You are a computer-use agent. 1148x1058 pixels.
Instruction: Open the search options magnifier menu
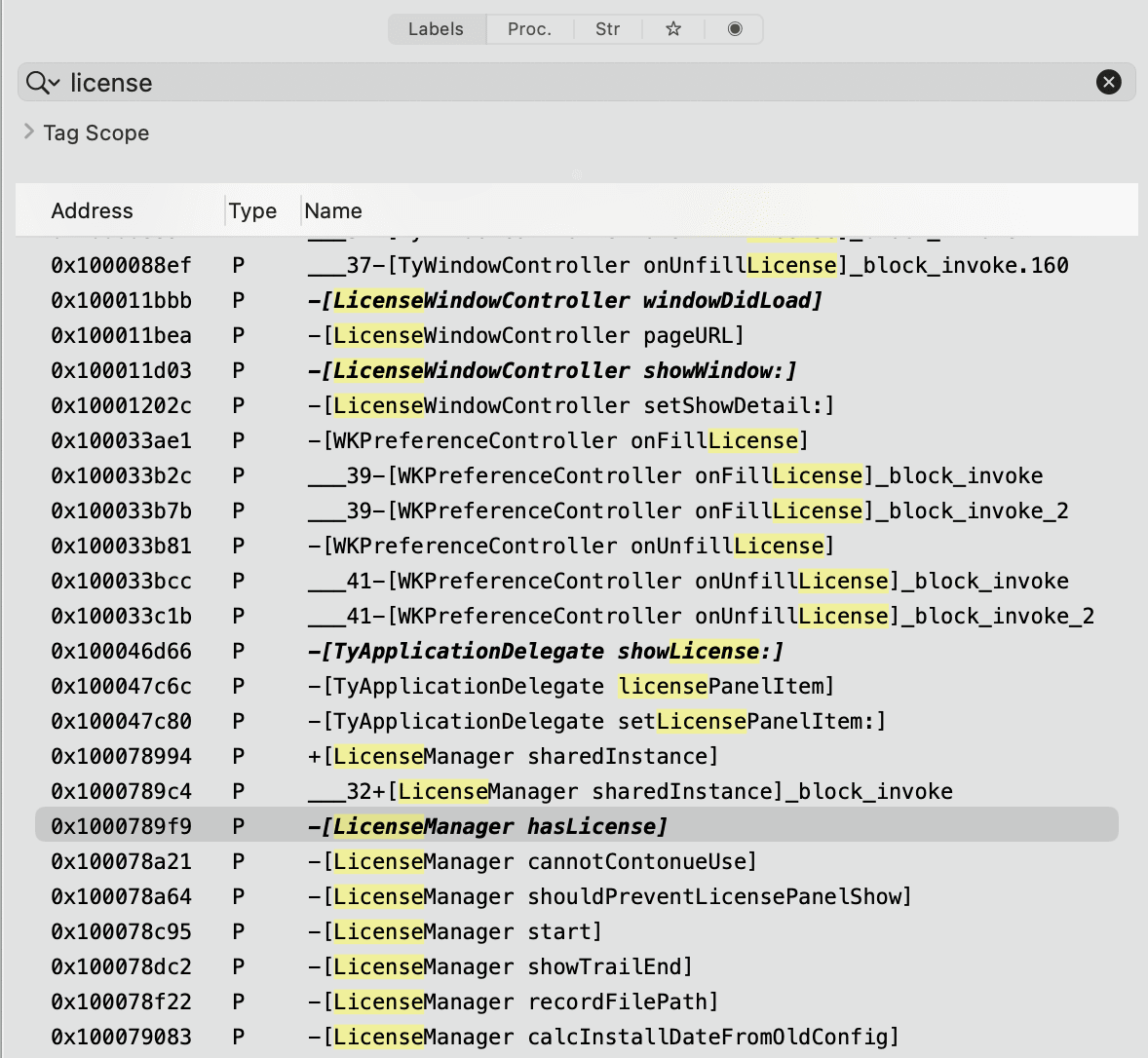[x=43, y=83]
